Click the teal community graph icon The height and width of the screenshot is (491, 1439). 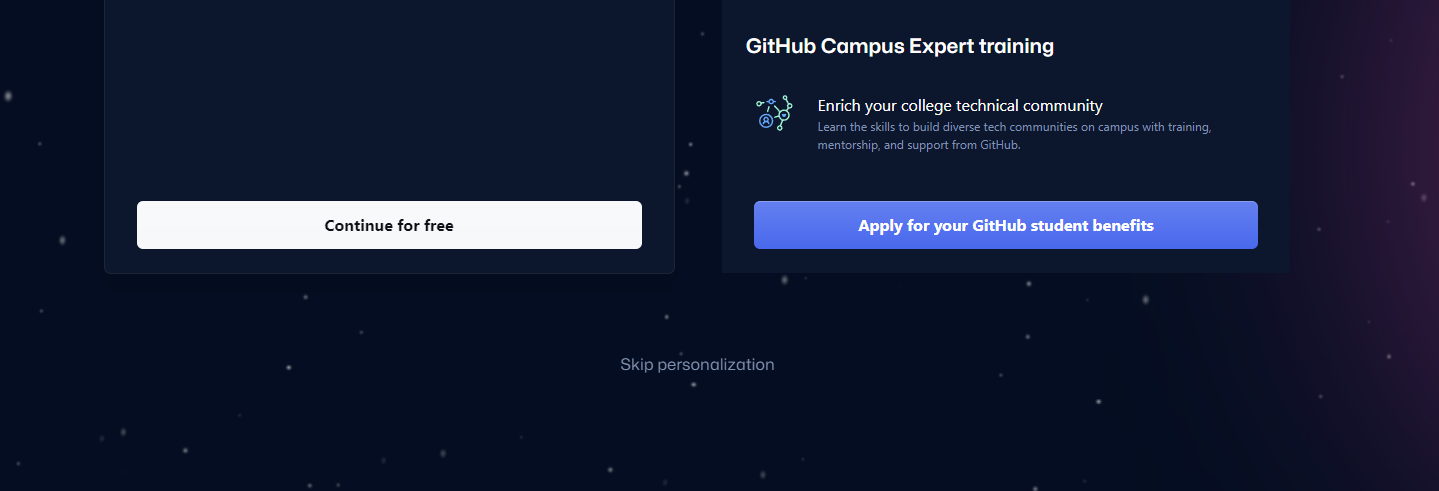point(774,113)
